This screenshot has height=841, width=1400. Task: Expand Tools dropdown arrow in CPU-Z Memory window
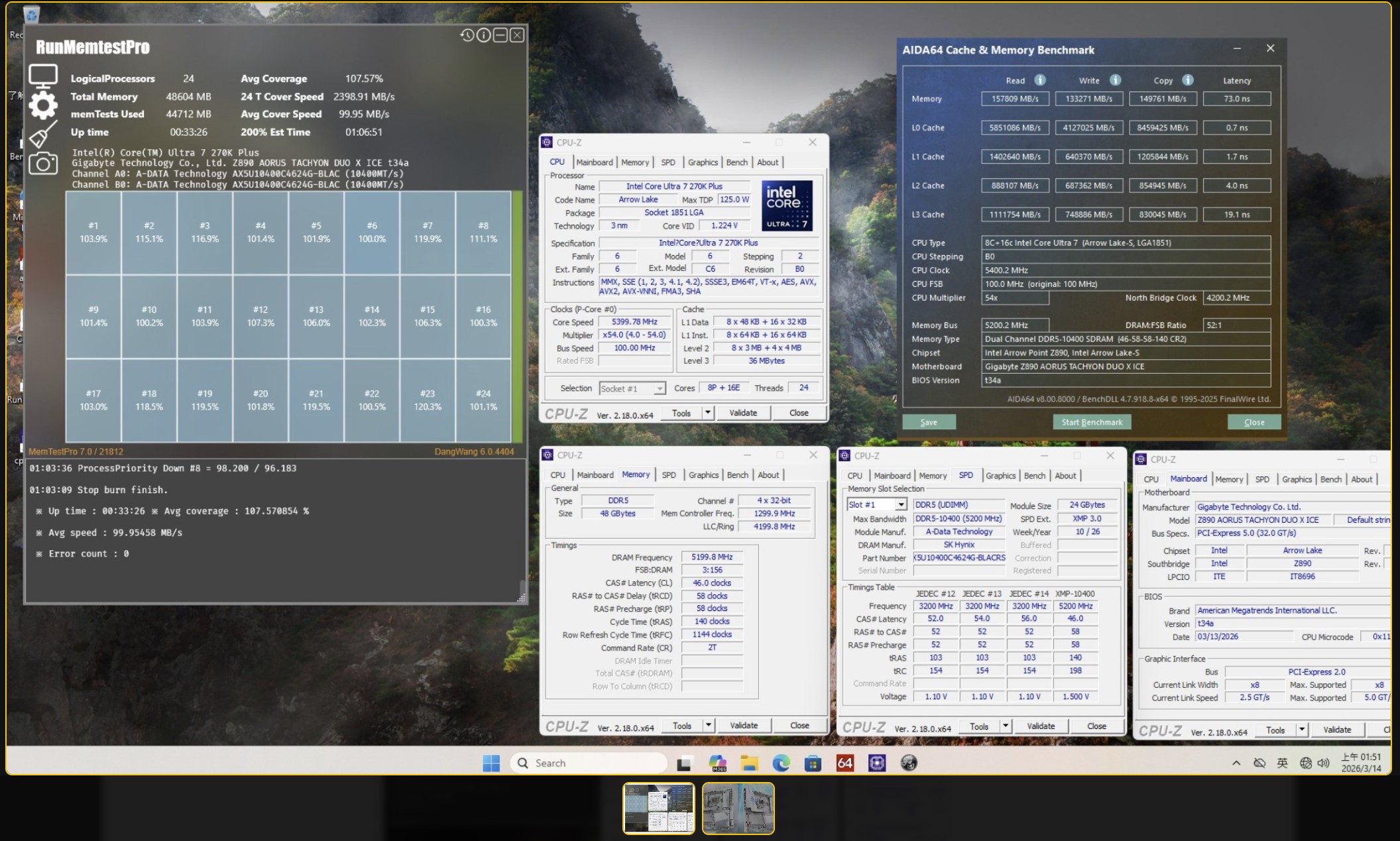click(x=709, y=726)
